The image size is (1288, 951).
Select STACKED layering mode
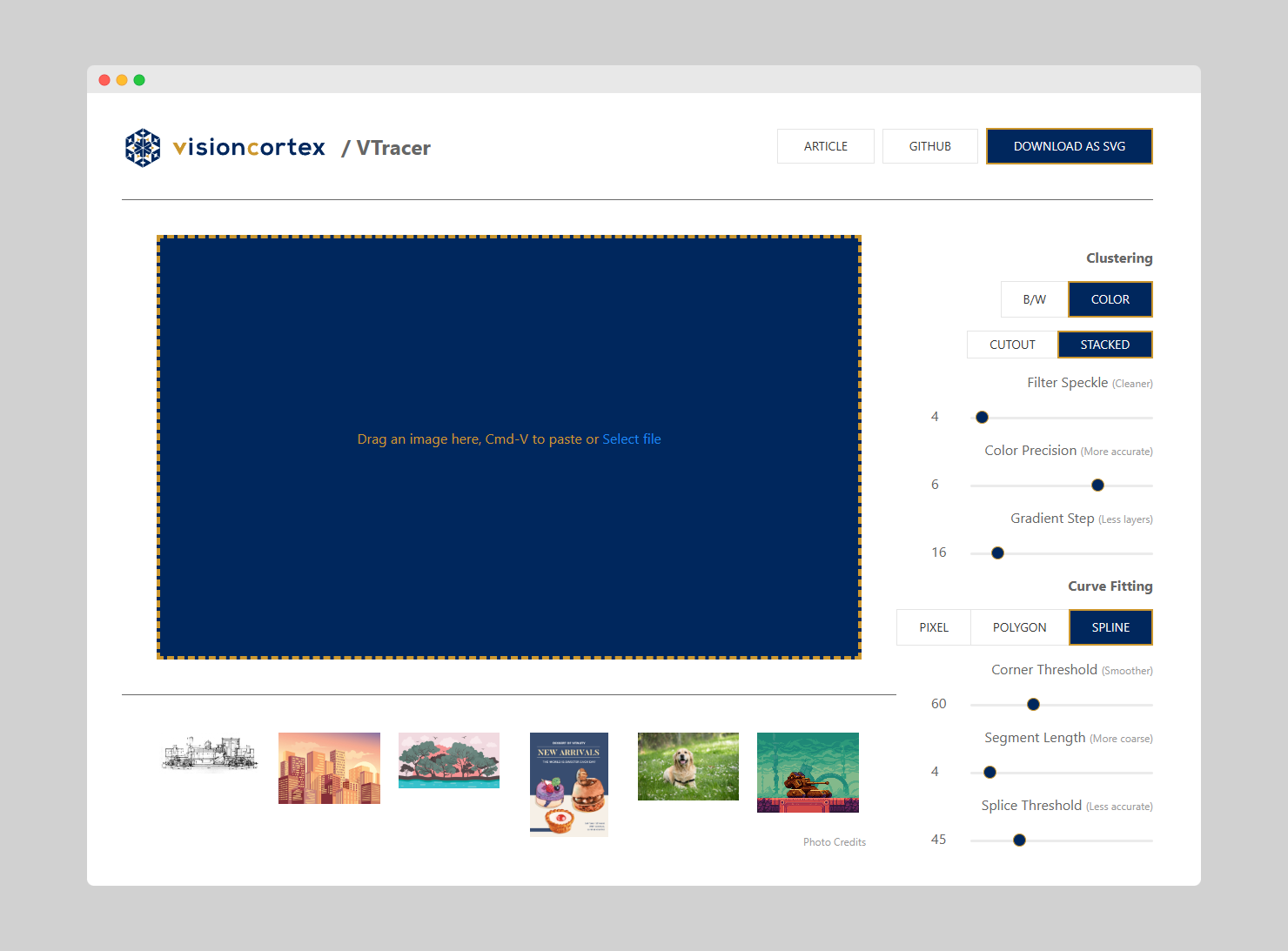tap(1104, 345)
